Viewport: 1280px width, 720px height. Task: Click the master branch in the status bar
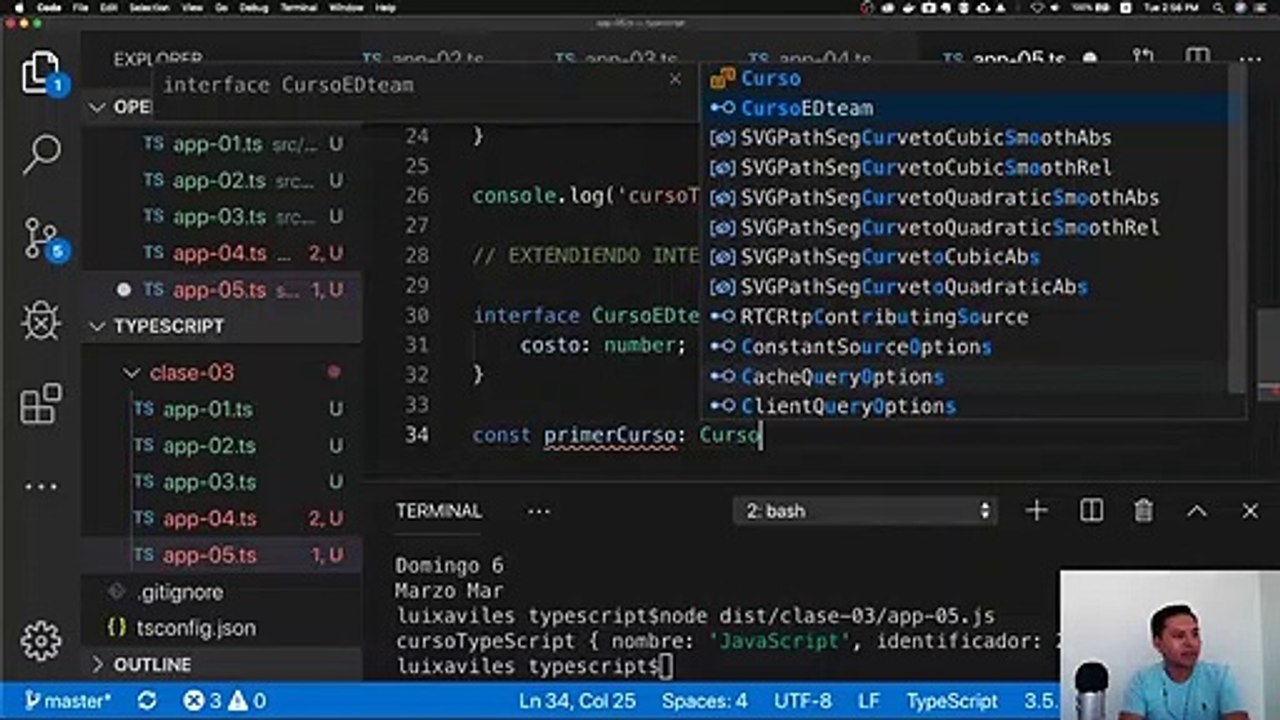point(68,701)
